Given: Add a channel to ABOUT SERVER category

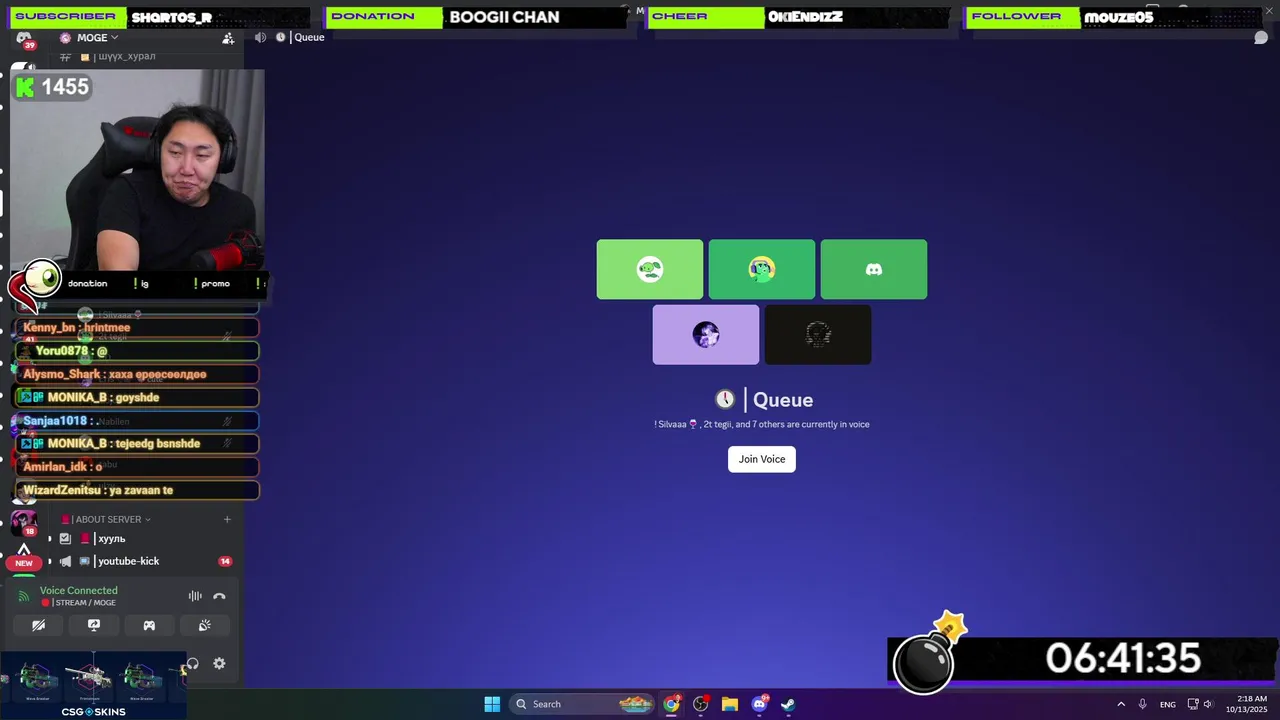Looking at the screenshot, I should pyautogui.click(x=227, y=519).
